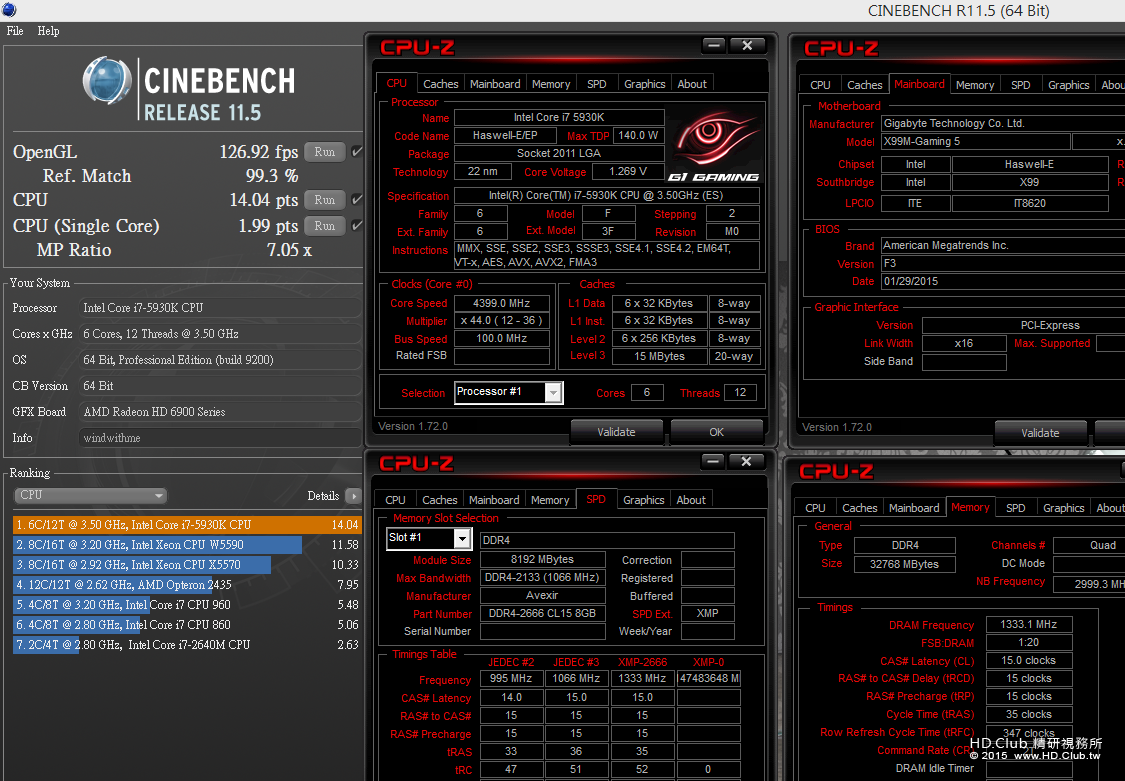
Task: Run the CPU benchmark
Action: click(x=324, y=200)
